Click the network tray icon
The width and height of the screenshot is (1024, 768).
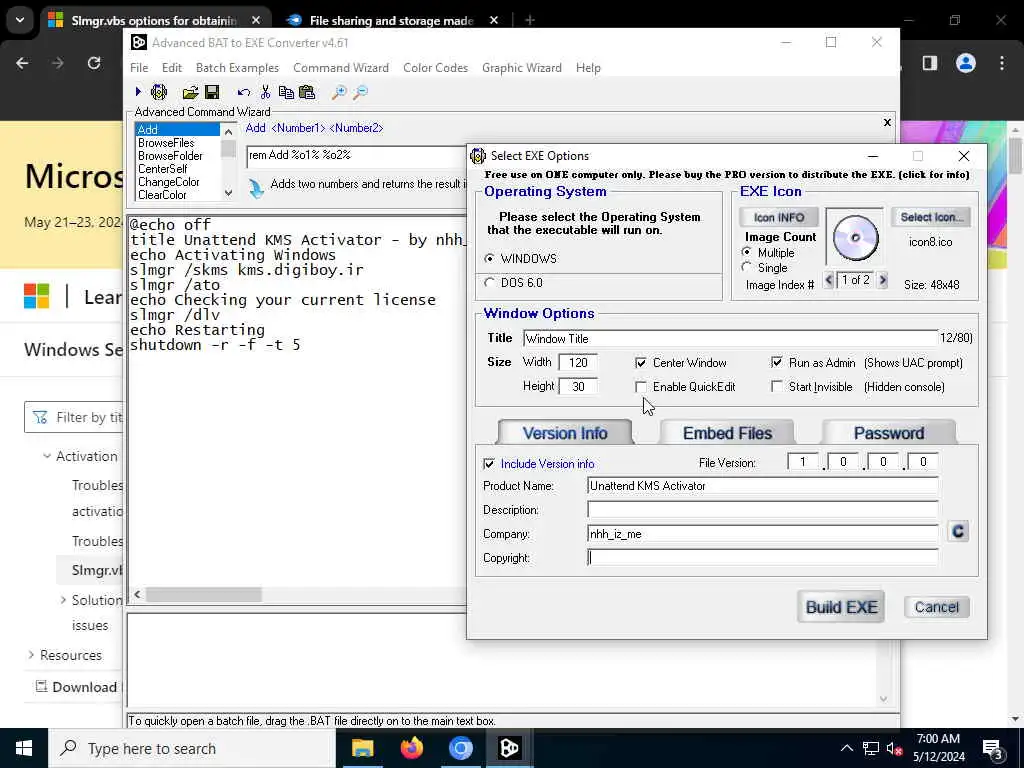(871, 748)
